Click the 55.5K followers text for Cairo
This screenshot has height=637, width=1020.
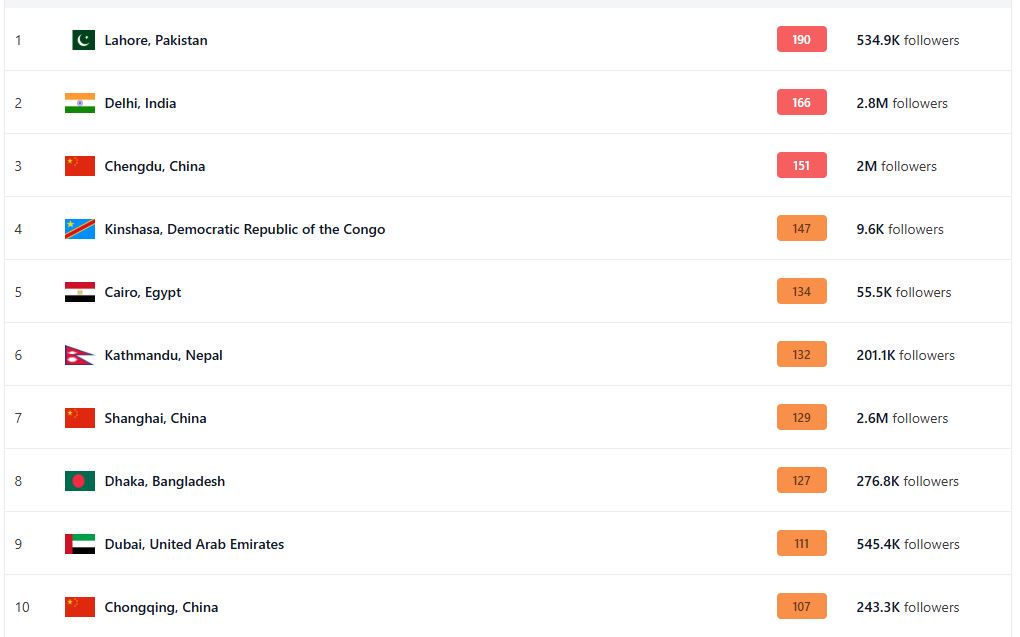[x=904, y=292]
